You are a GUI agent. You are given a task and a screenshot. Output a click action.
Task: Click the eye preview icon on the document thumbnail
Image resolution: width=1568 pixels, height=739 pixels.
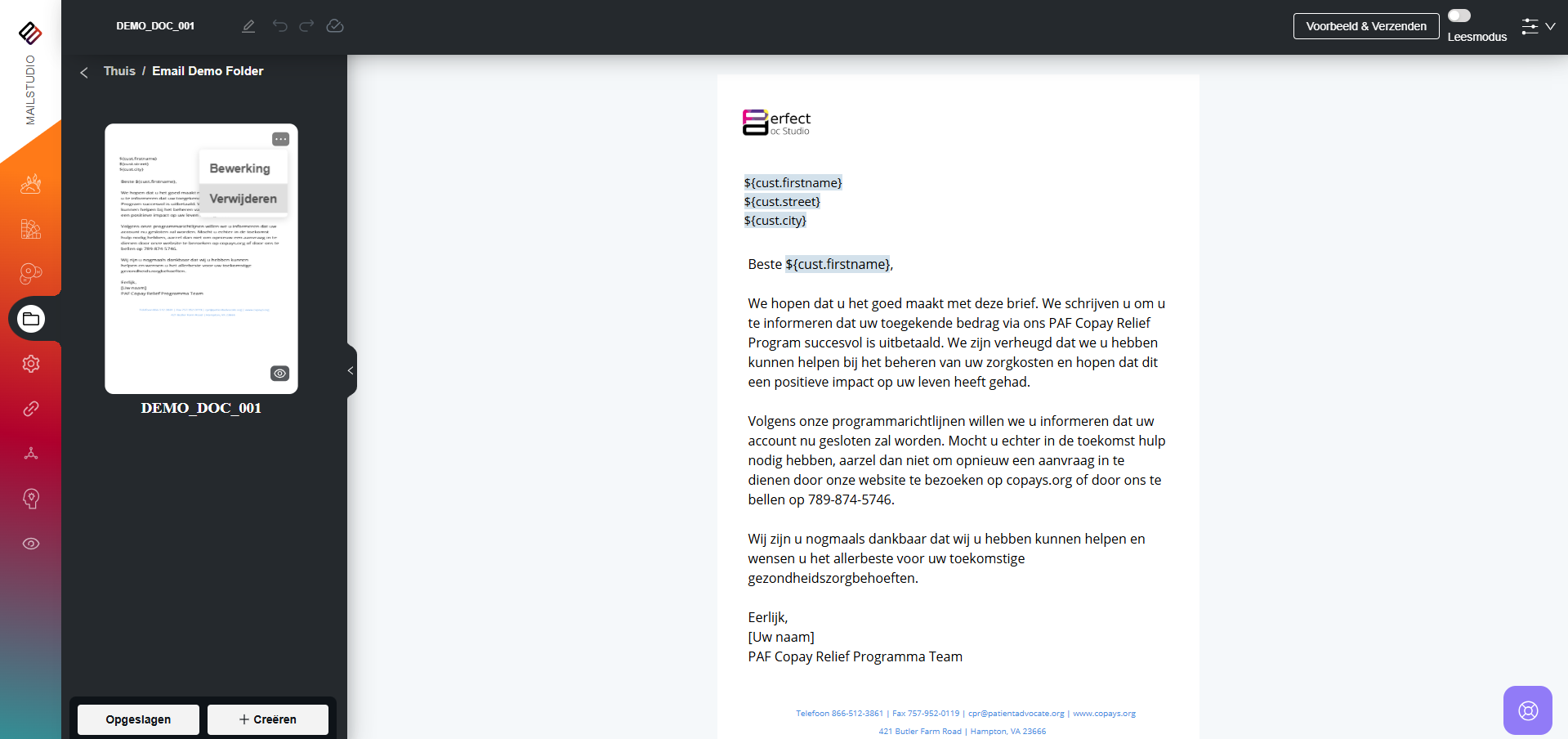pos(279,374)
